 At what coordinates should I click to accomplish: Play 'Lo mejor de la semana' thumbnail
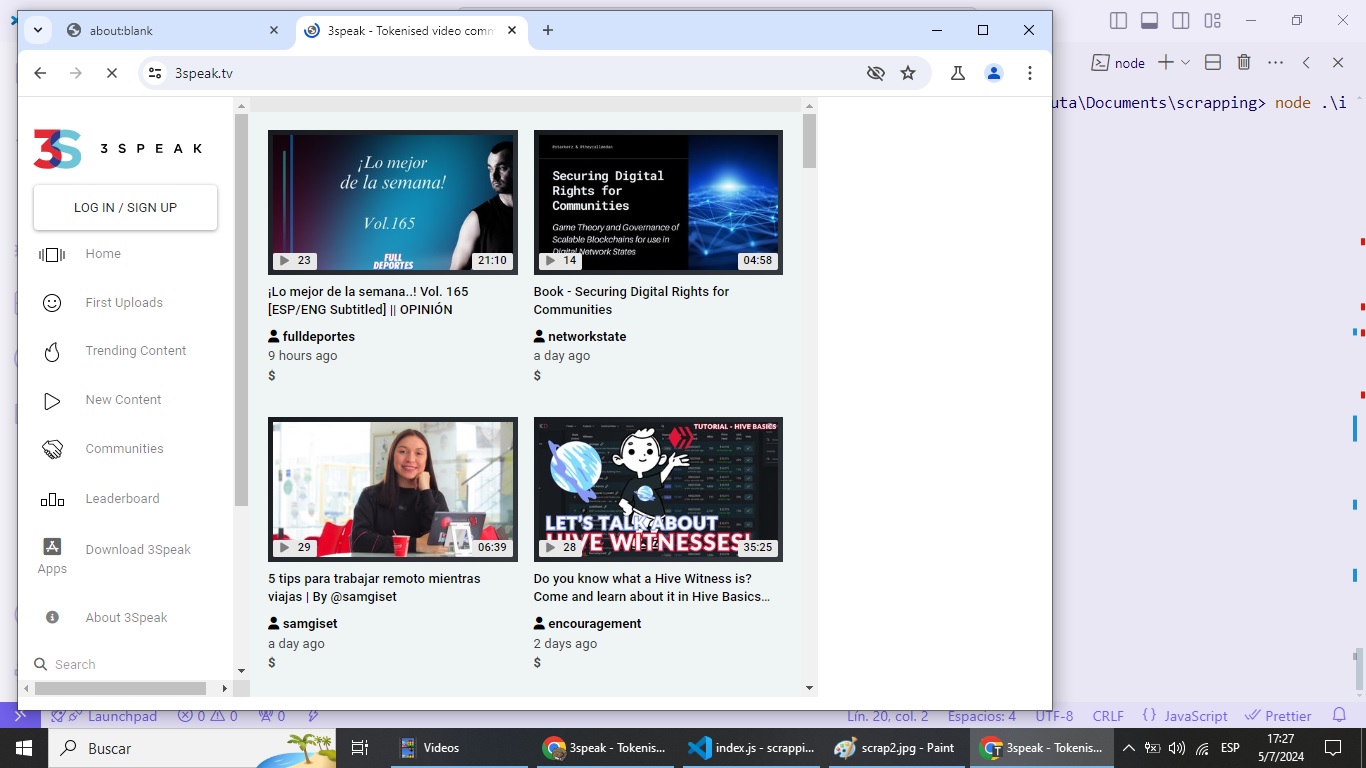click(x=393, y=202)
